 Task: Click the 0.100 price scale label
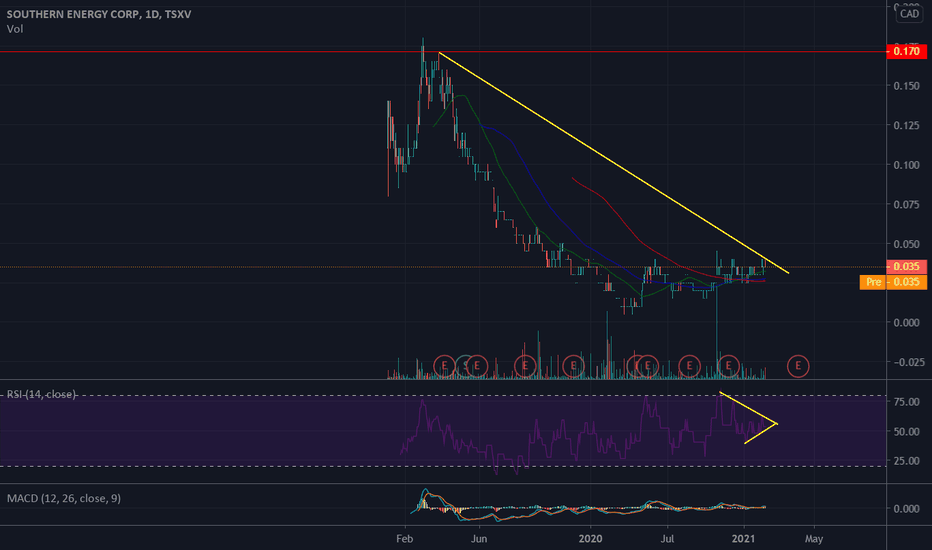[x=906, y=165]
